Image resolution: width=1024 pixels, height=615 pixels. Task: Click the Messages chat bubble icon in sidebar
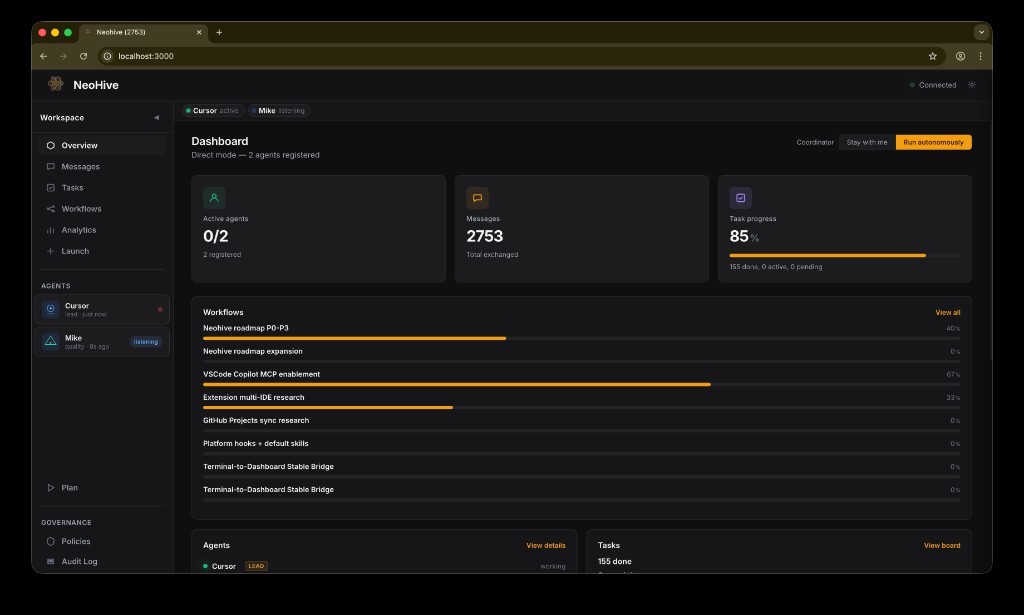(50, 166)
